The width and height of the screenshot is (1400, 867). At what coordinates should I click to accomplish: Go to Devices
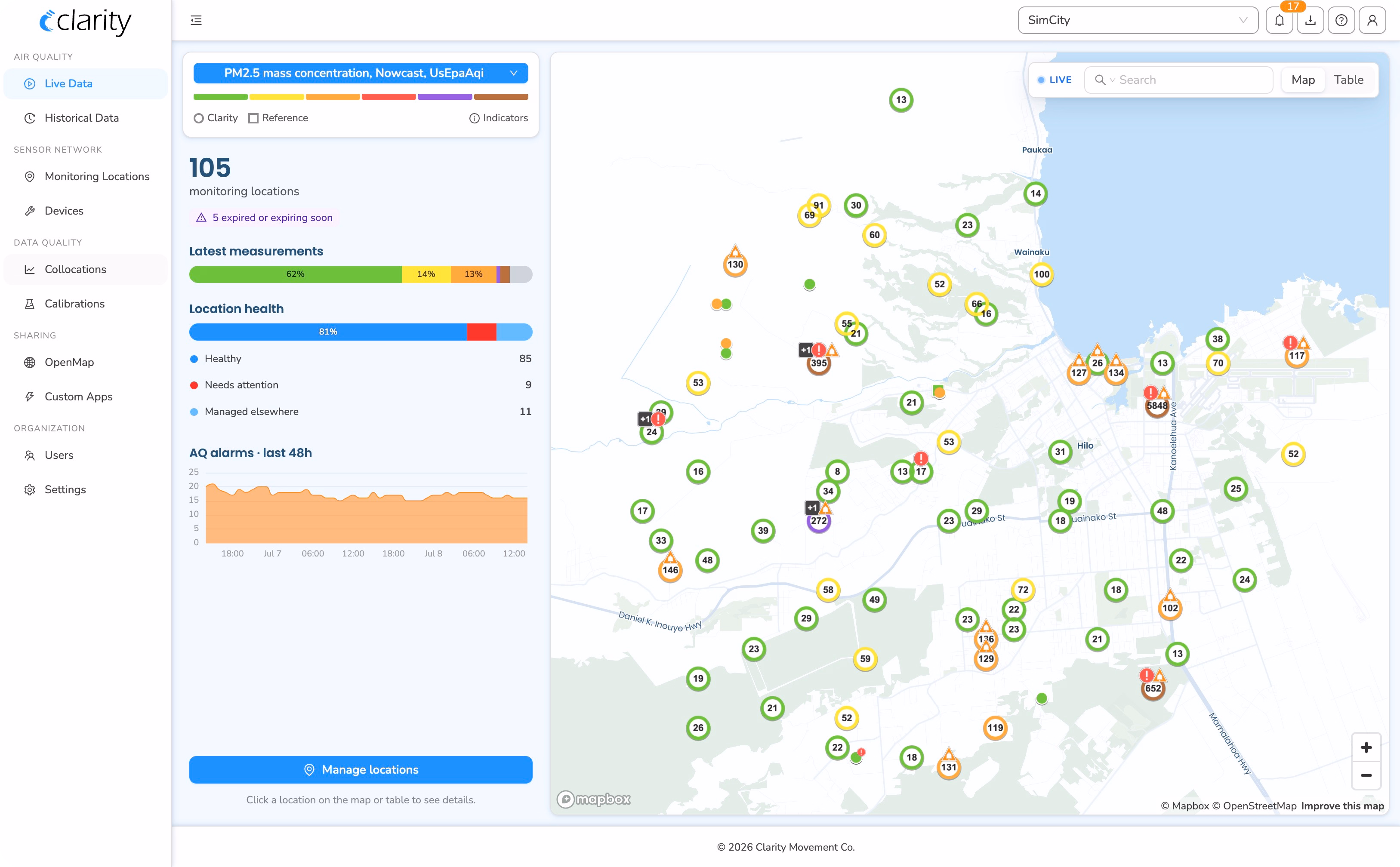coord(86,211)
